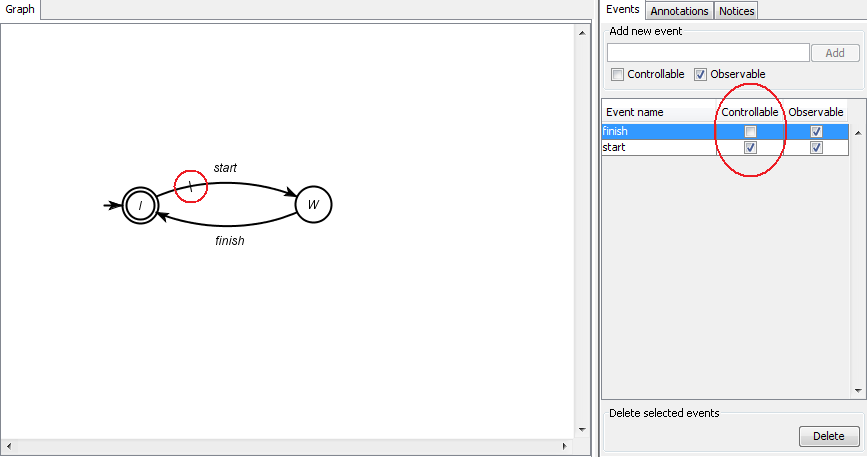This screenshot has height=457, width=867.
Task: Open the Notices tab
Action: click(737, 10)
